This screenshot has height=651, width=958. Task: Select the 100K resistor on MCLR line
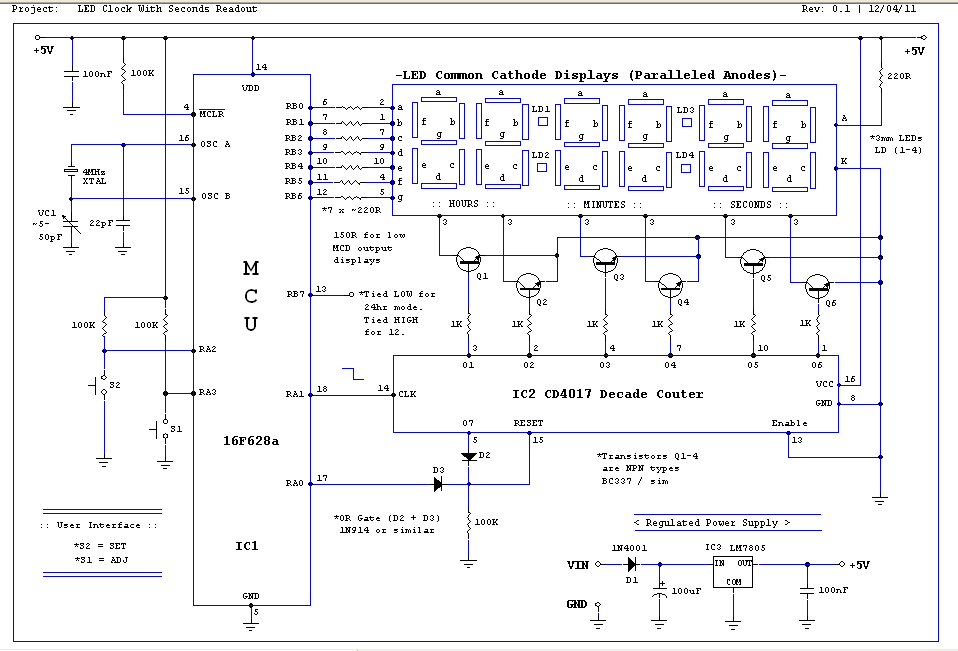tap(123, 74)
